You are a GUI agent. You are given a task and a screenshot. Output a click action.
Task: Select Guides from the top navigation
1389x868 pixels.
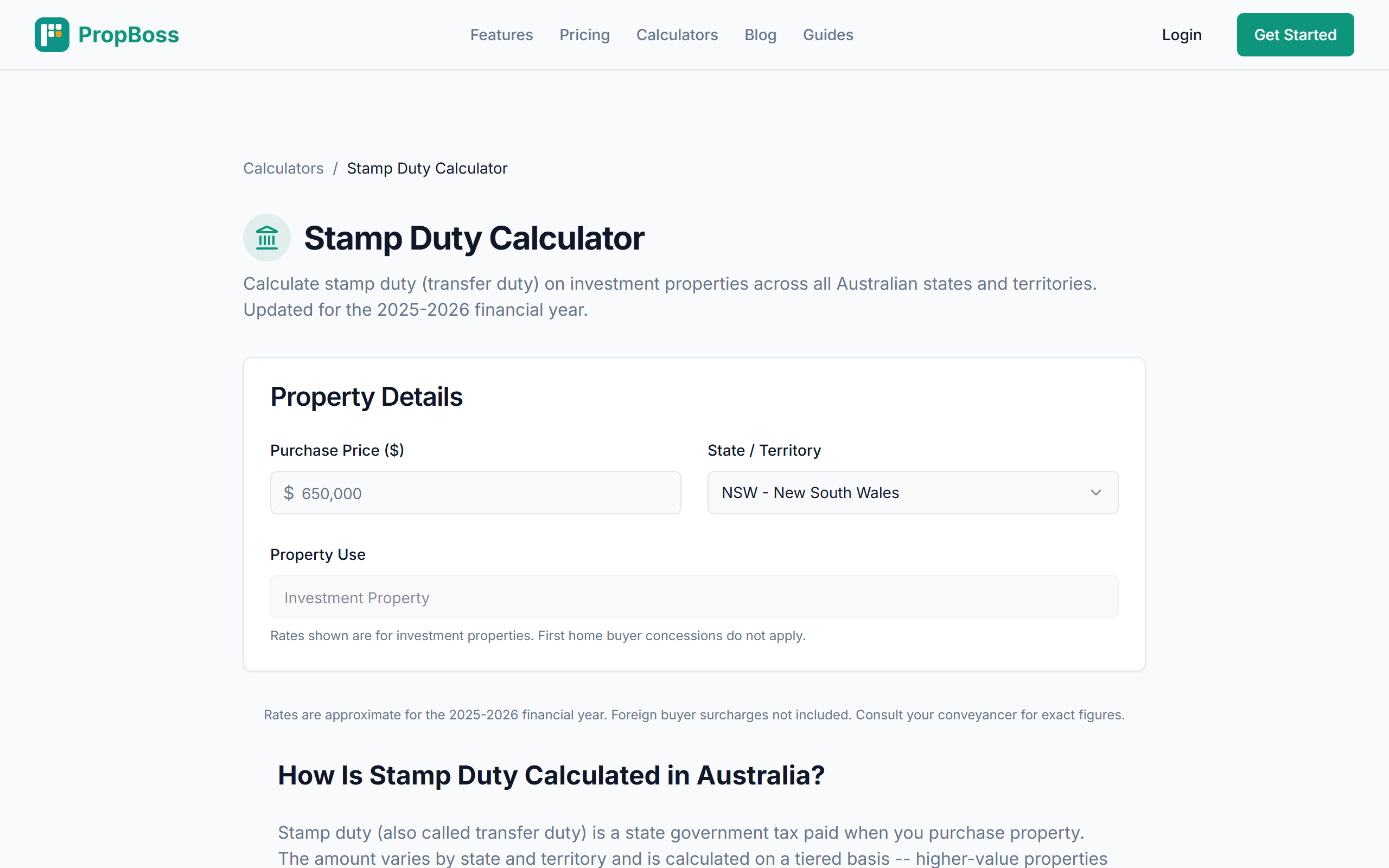827,34
